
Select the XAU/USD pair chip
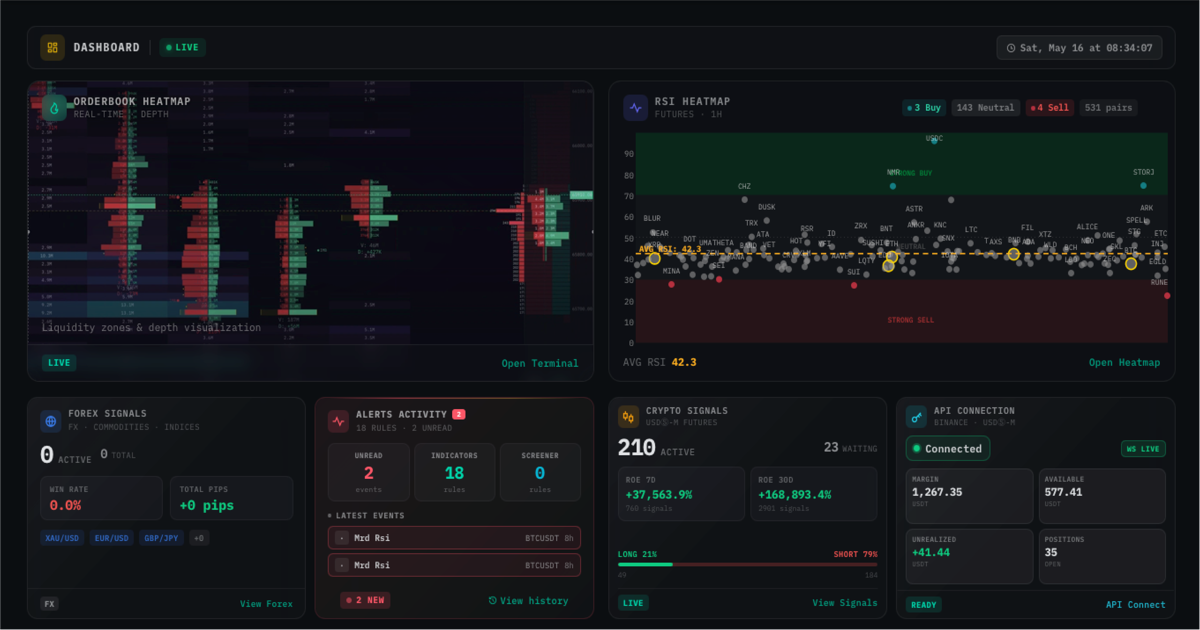coord(62,538)
